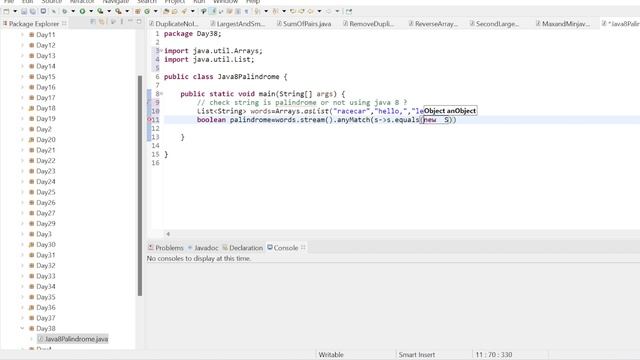Open the New Java Class dropdown arrow
Screen dimensions: 640x360
coord(156,11)
